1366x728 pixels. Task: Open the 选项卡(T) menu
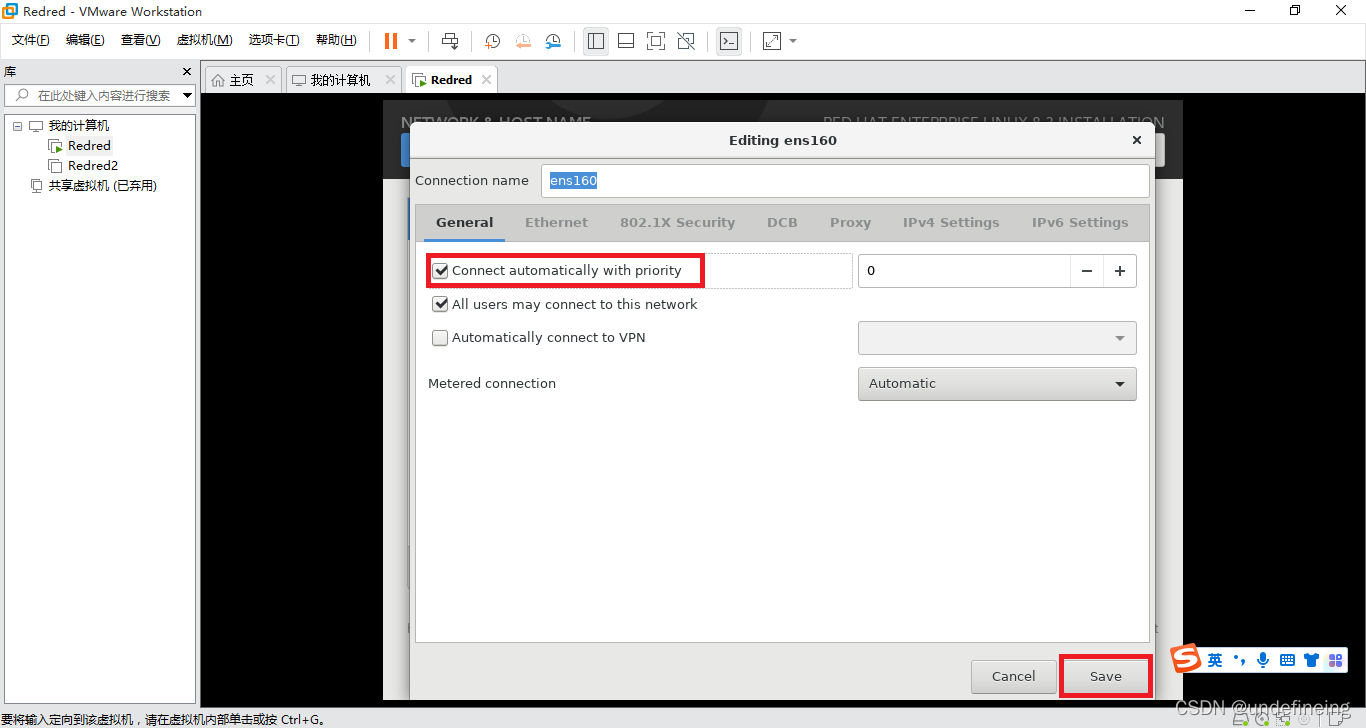pyautogui.click(x=274, y=40)
